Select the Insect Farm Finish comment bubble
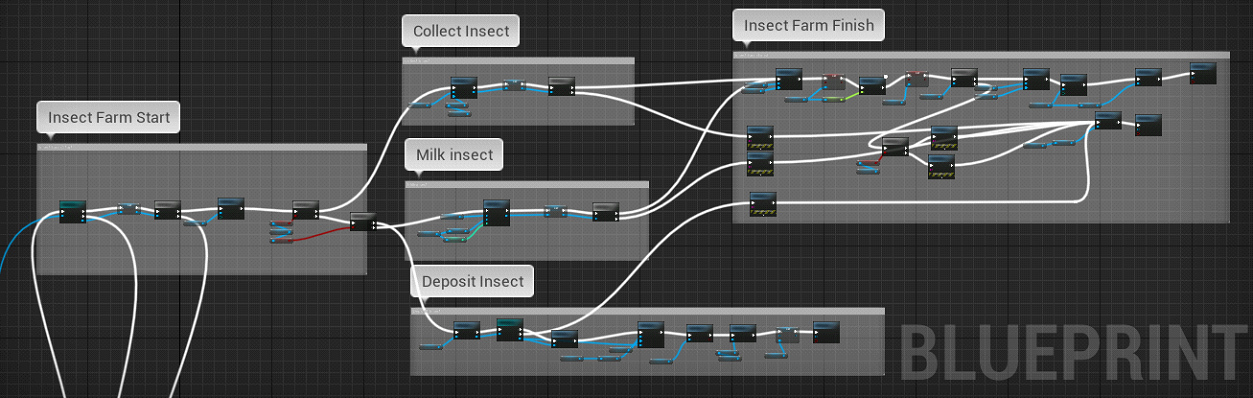Screen dimensions: 1253x398 click(x=809, y=25)
